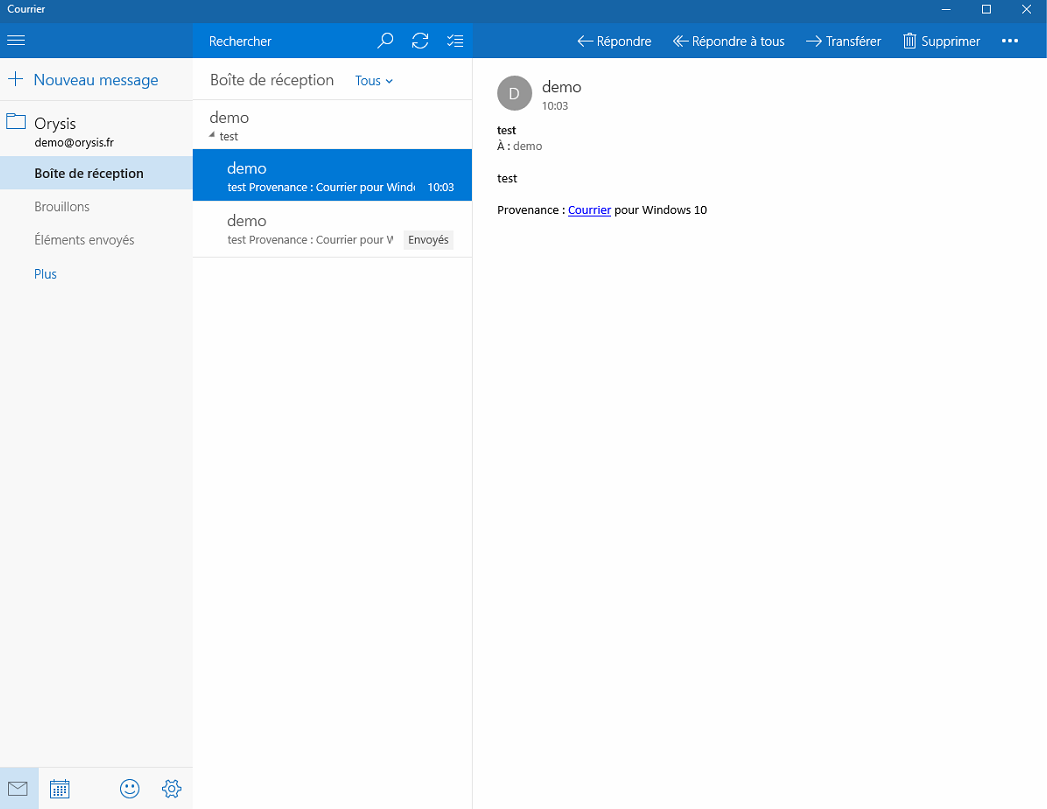Enter selection mode with checklist icon
Screen dimensions: 1047x809
click(455, 41)
